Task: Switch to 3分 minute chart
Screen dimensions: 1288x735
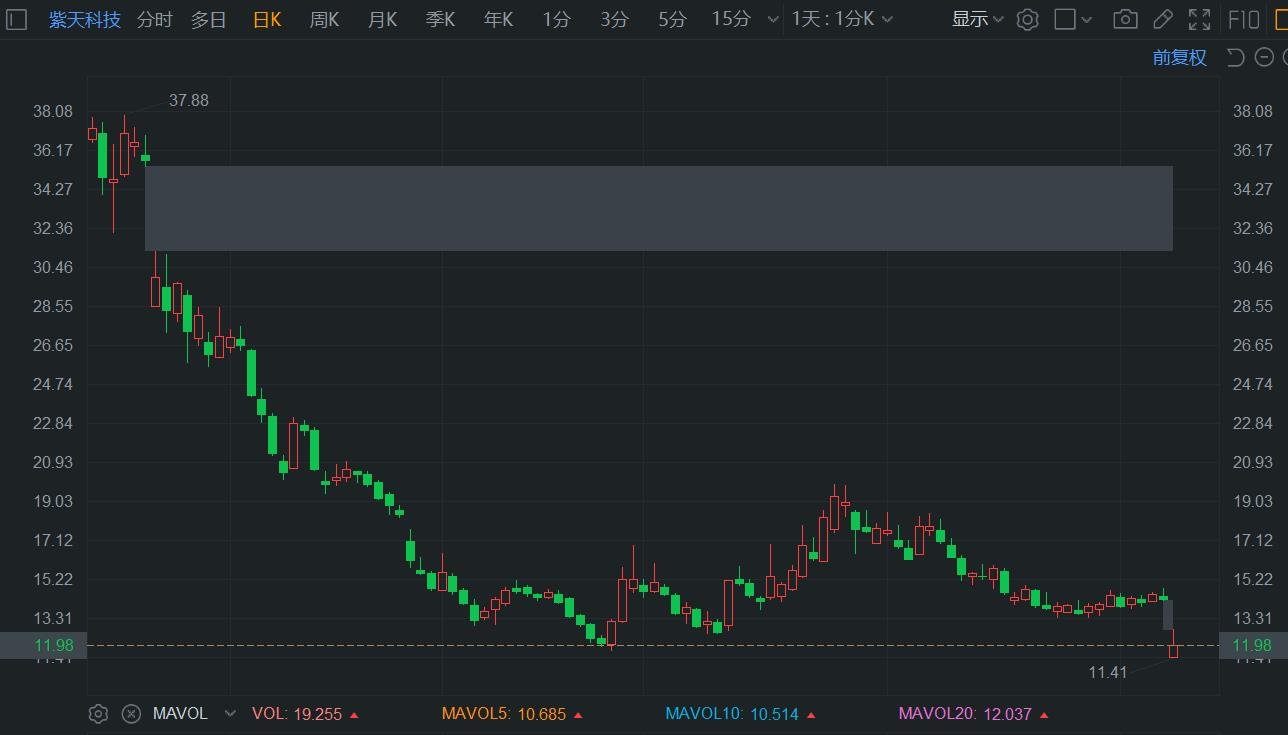Action: coord(615,19)
